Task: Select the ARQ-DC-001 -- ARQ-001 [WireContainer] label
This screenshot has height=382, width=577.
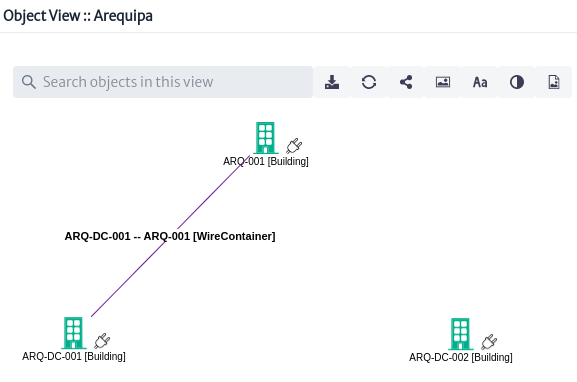Action: point(170,236)
